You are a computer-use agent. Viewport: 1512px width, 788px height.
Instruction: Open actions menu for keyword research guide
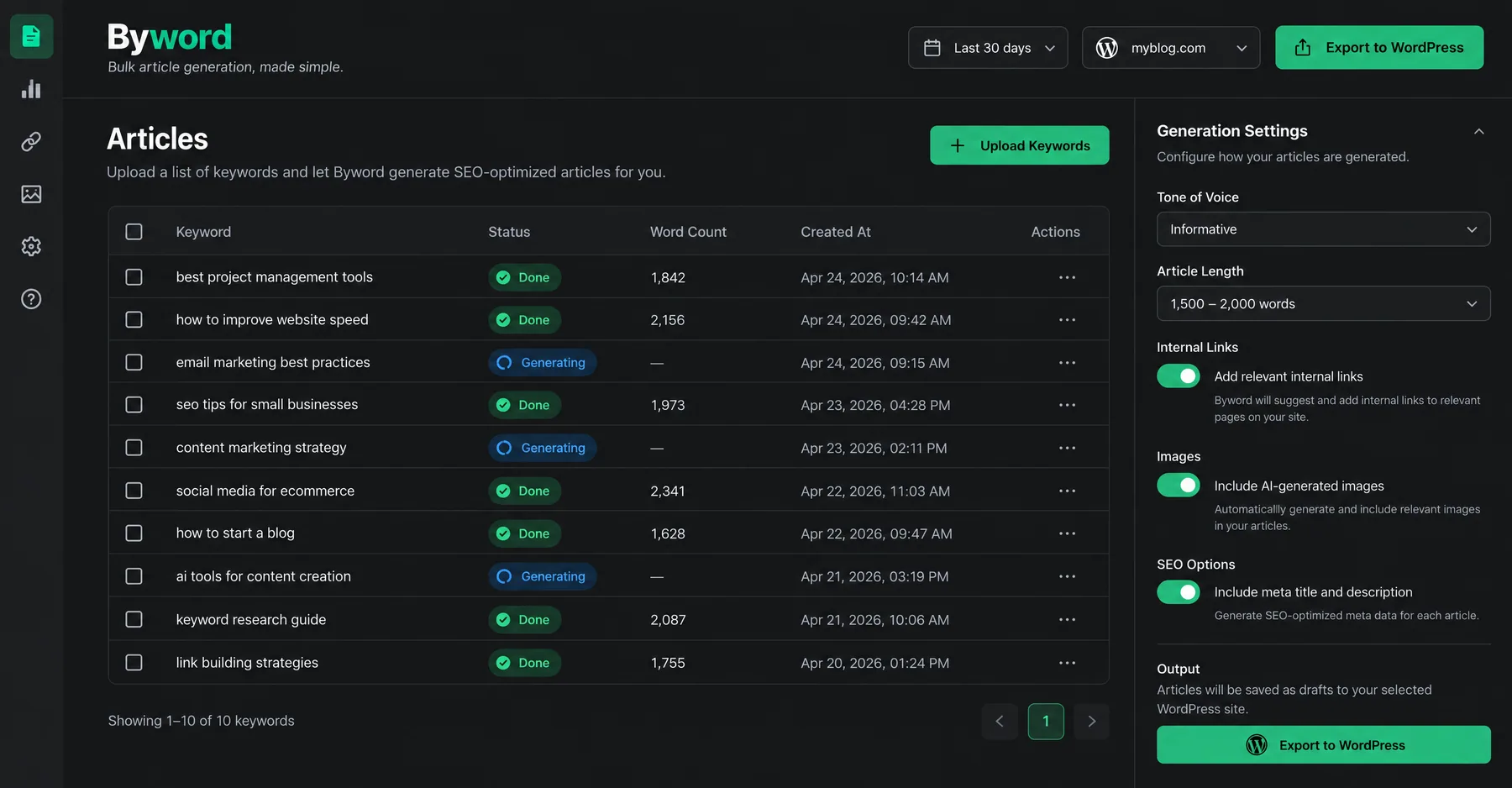1067,620
